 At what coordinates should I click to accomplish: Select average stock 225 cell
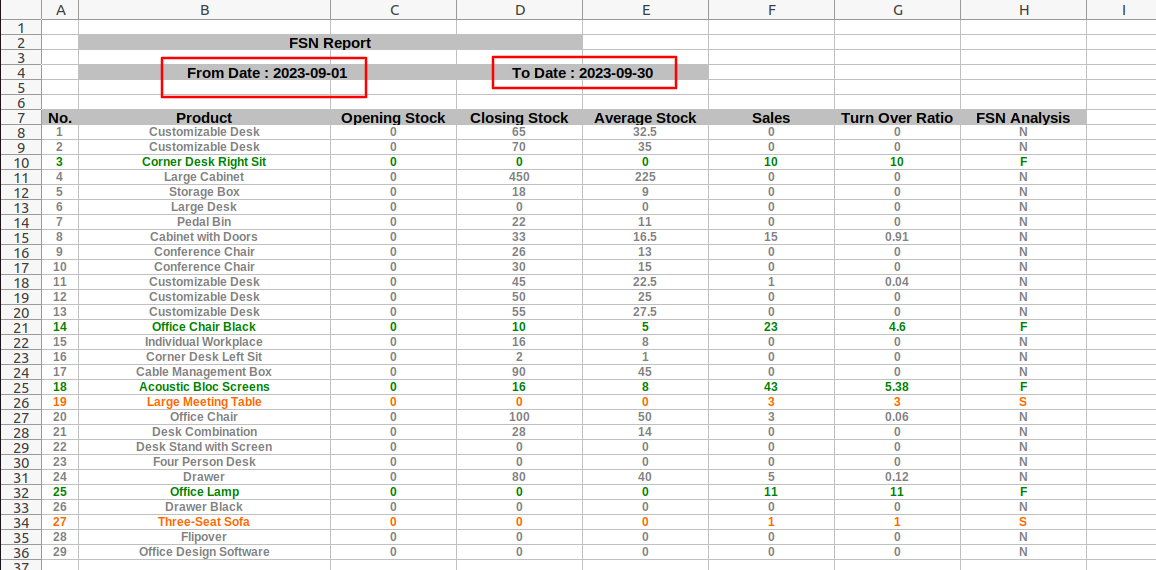click(x=646, y=177)
